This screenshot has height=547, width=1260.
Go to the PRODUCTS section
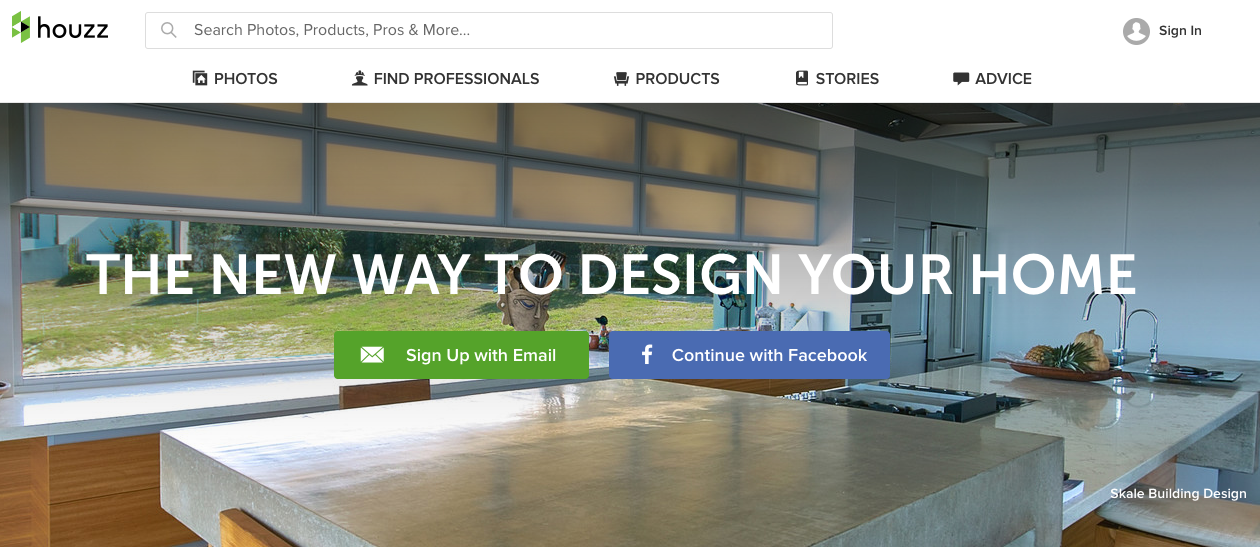[x=667, y=78]
